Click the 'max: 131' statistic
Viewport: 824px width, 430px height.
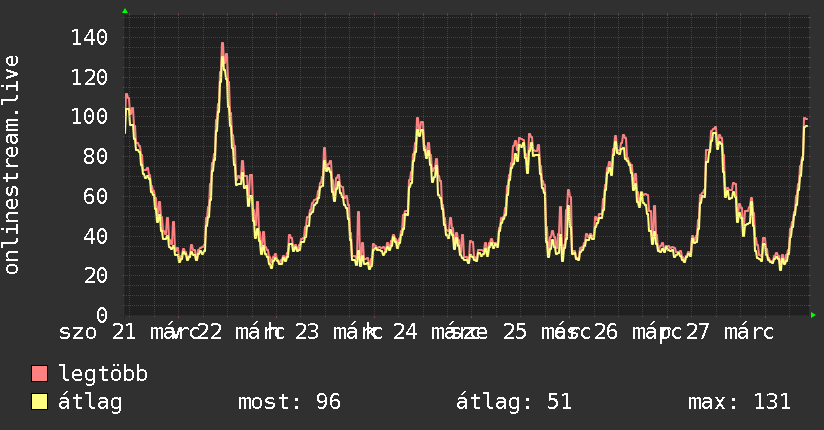739,402
